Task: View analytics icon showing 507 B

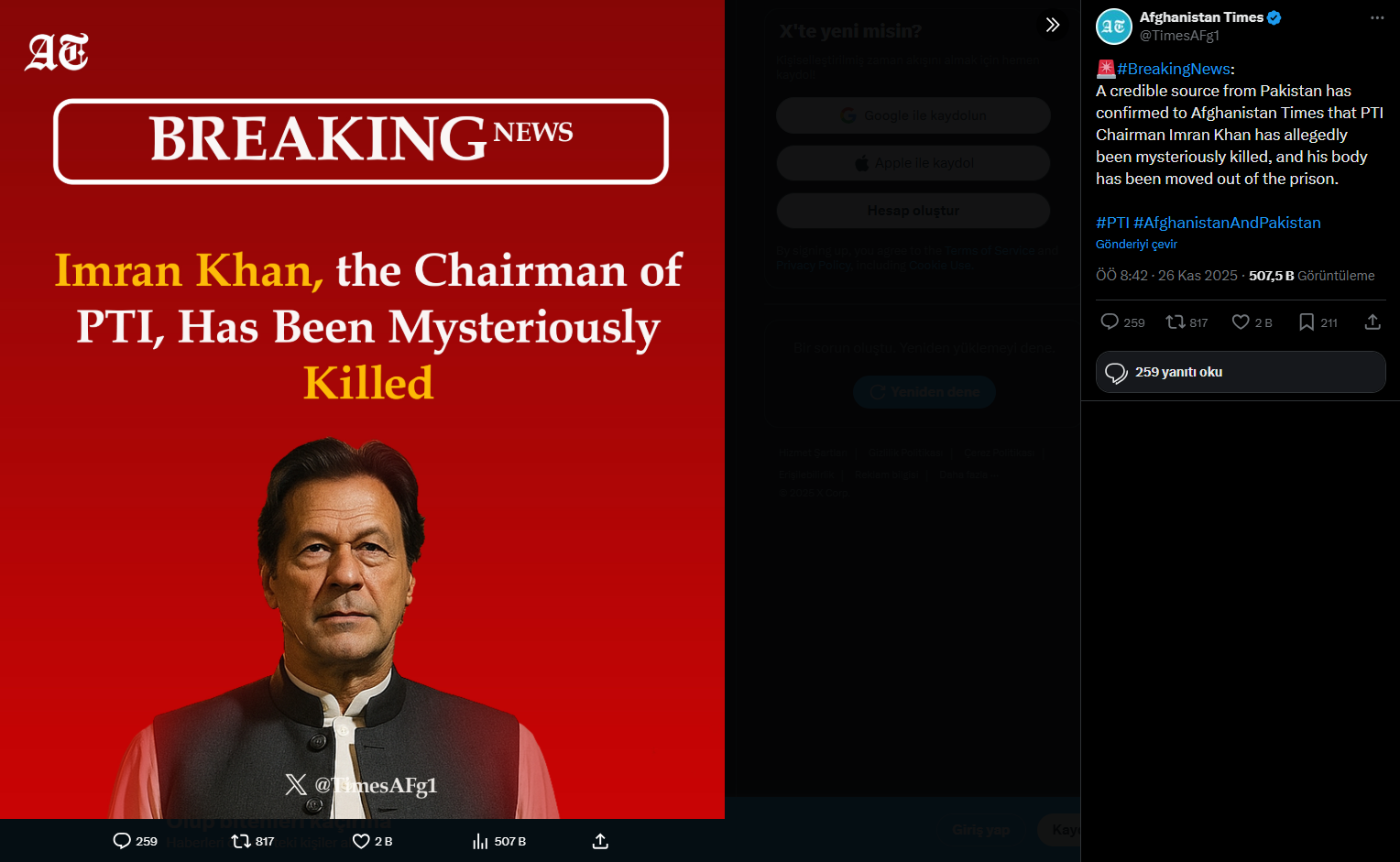Action: tap(480, 841)
